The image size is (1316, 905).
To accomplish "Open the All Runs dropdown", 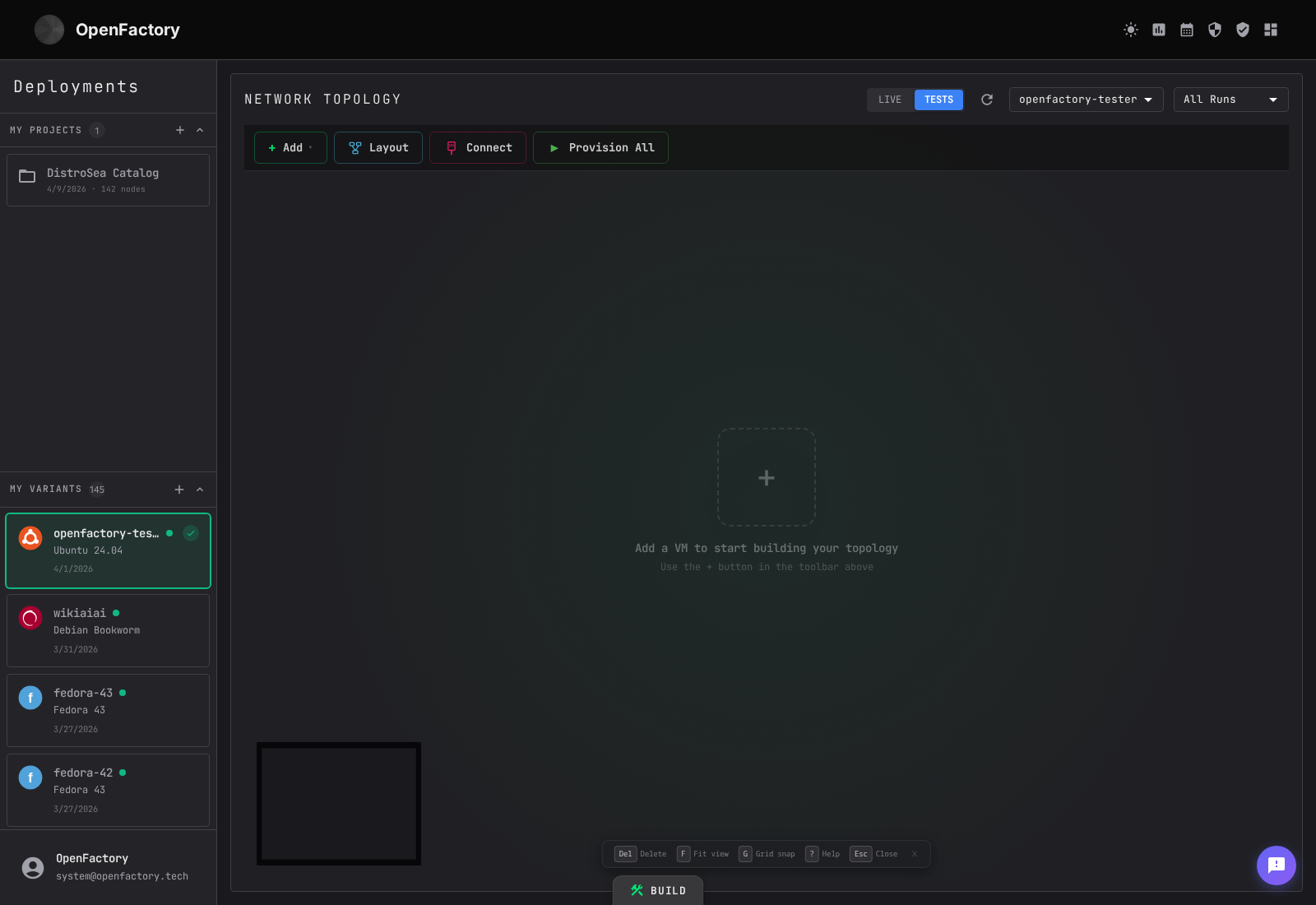I will (x=1230, y=100).
